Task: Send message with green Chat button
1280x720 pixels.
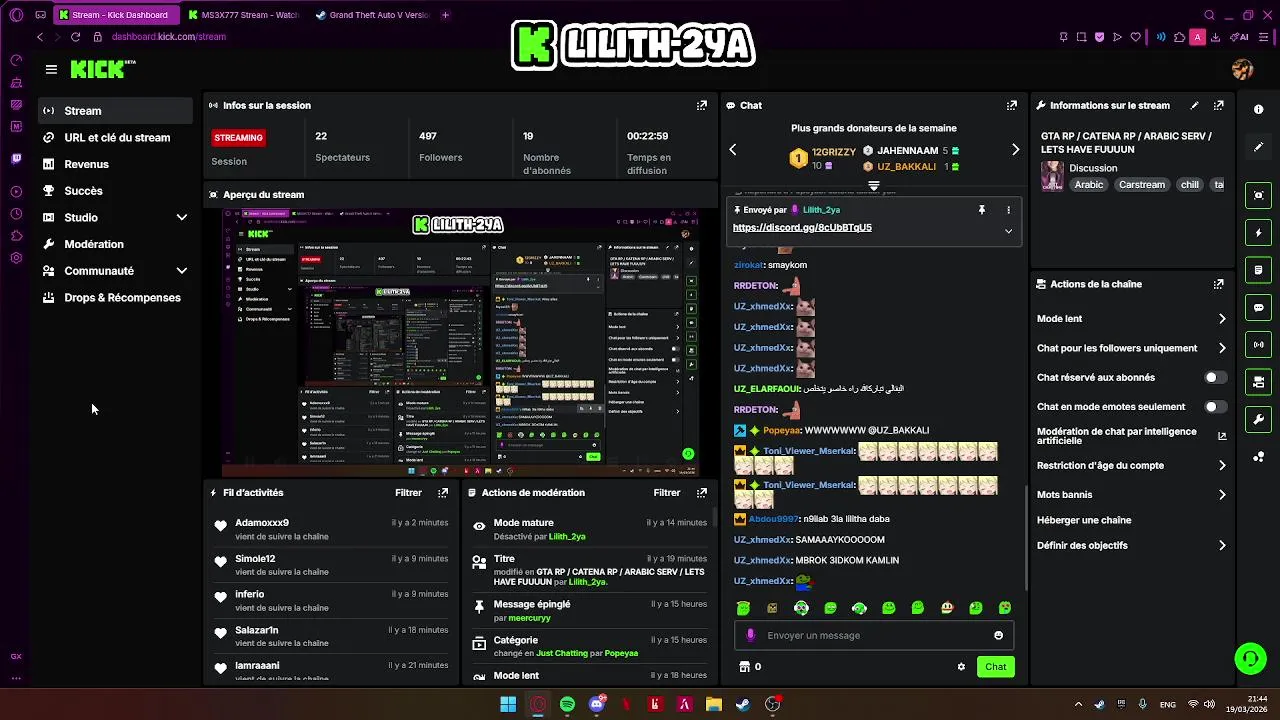Action: coord(995,667)
